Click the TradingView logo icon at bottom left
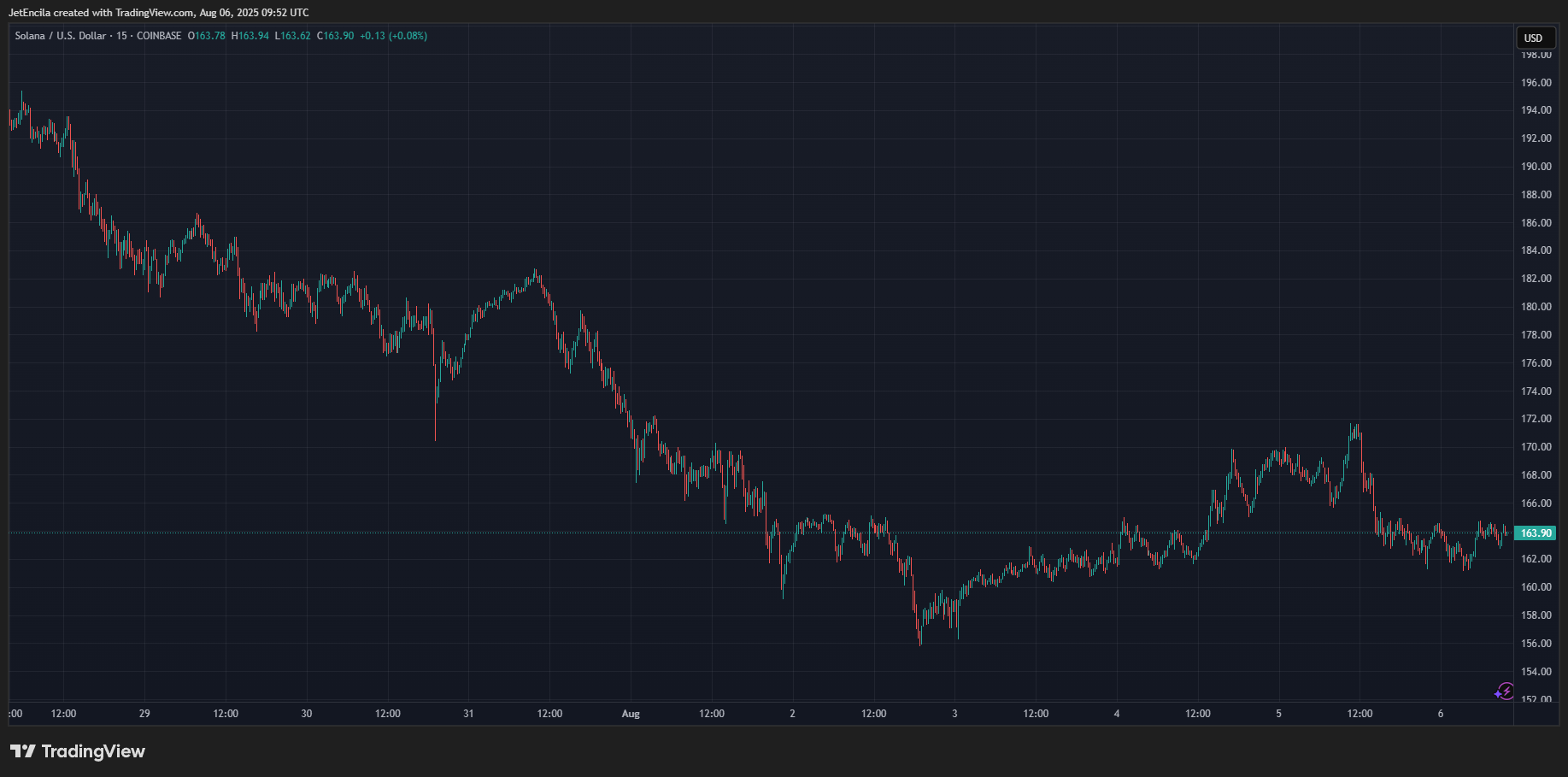1568x777 pixels. tap(23, 751)
